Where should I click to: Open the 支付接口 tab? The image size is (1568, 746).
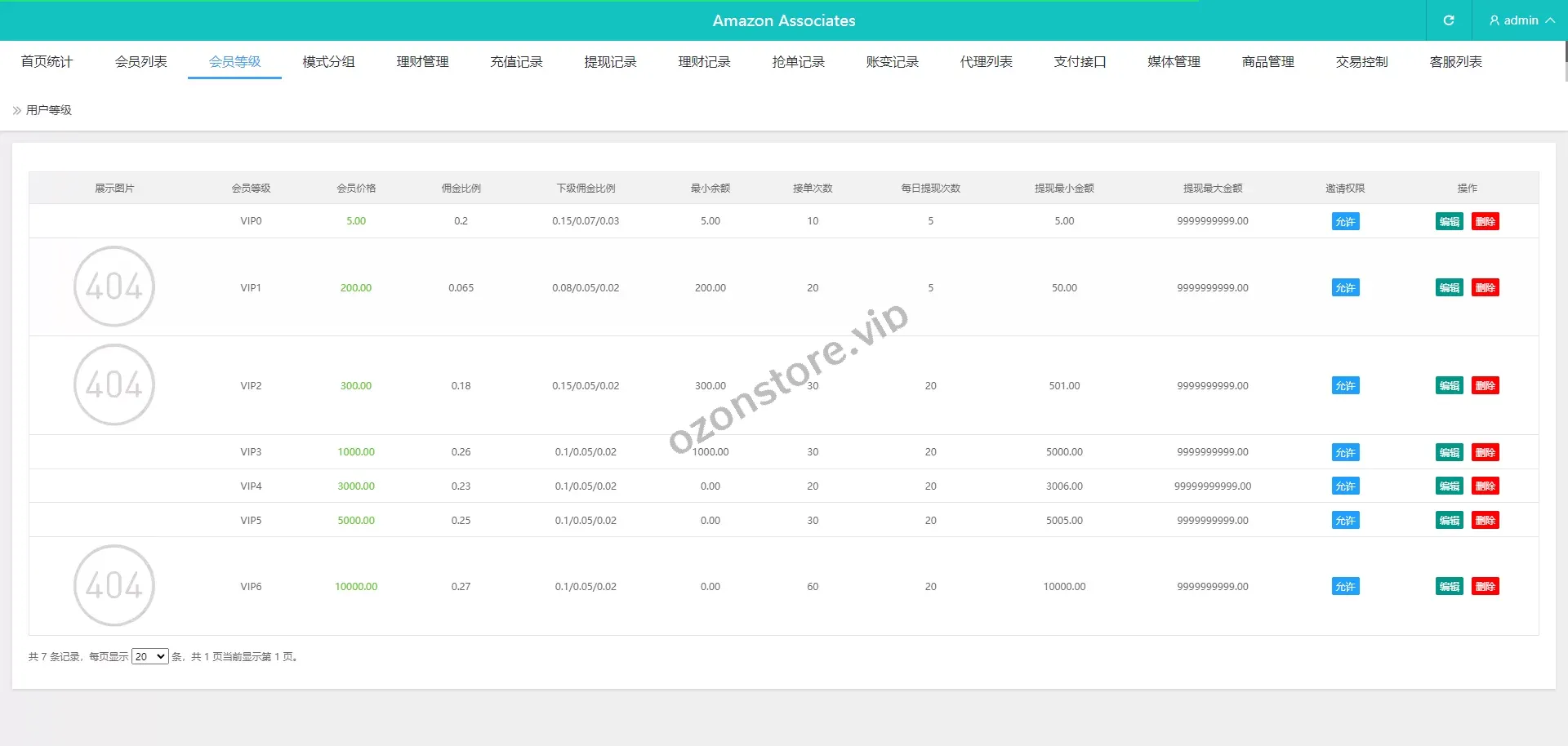pos(1080,62)
